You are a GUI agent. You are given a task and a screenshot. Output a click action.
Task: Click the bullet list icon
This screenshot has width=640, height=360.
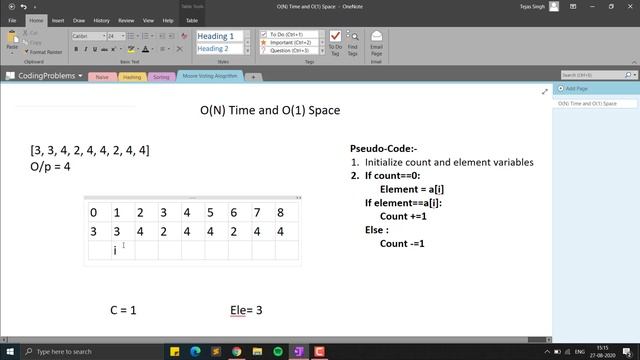131,36
